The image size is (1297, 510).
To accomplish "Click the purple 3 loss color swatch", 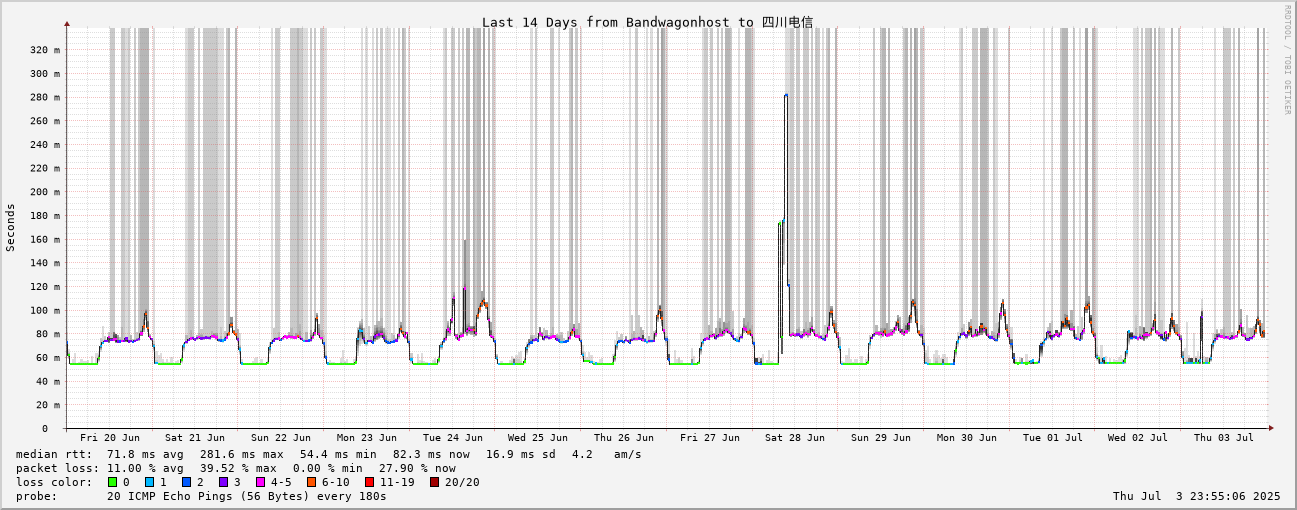I will [223, 482].
